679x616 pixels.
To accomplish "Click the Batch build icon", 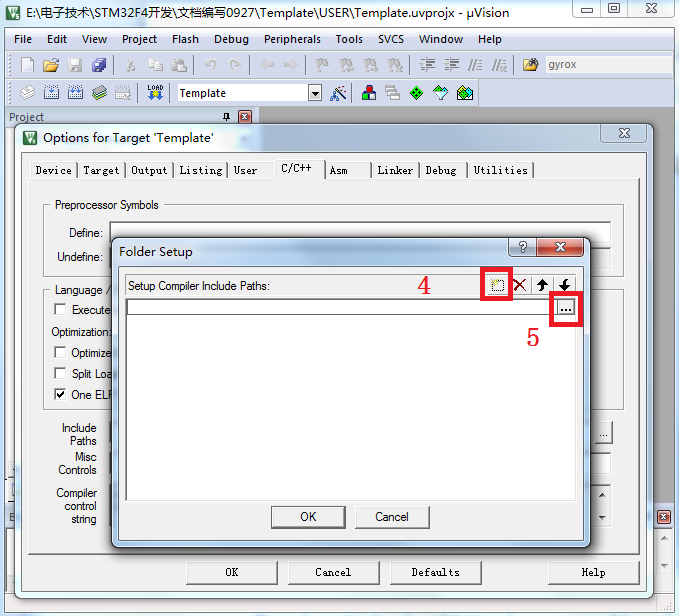I will point(99,93).
